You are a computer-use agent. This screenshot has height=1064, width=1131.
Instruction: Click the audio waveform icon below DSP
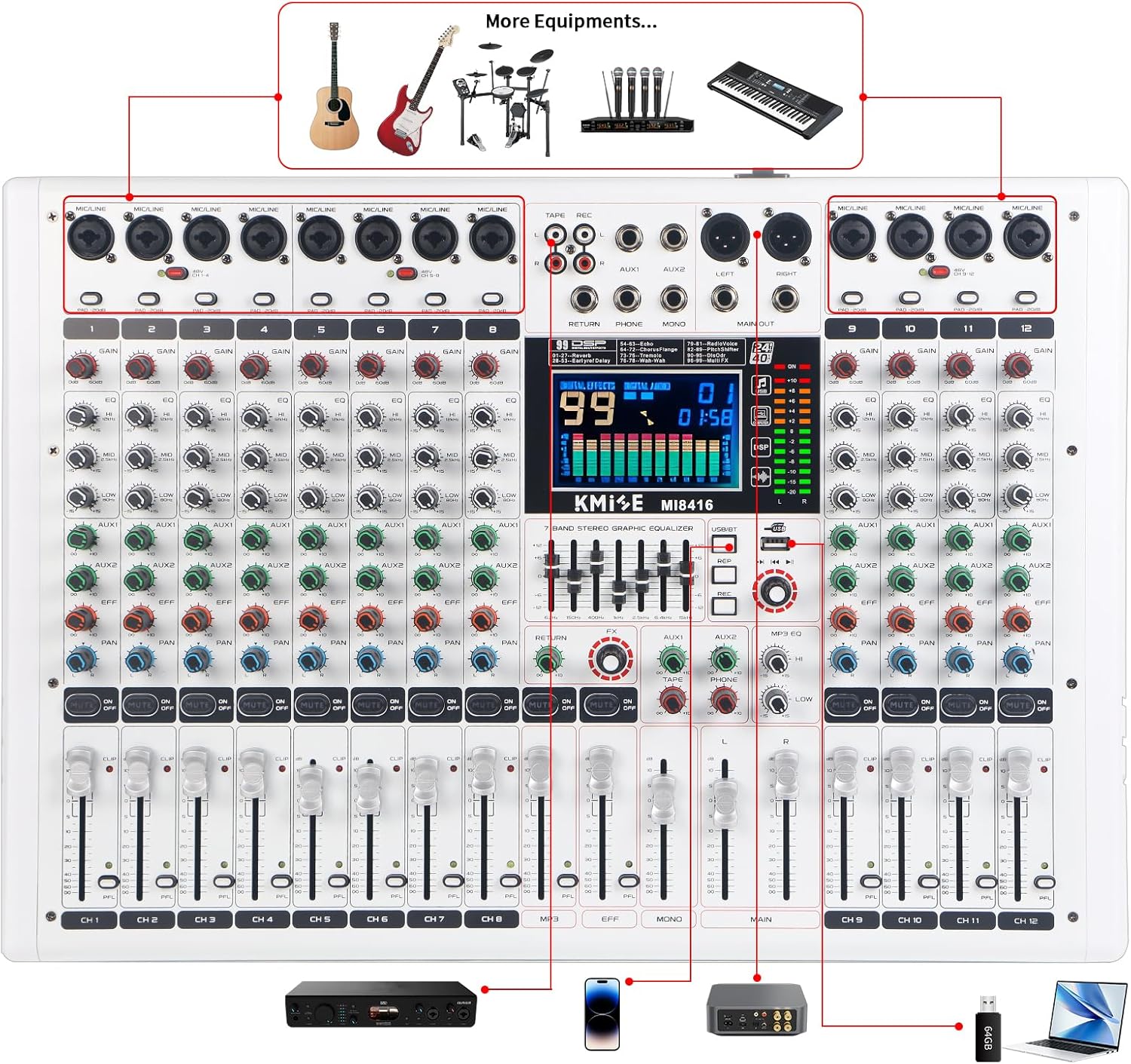[x=761, y=475]
